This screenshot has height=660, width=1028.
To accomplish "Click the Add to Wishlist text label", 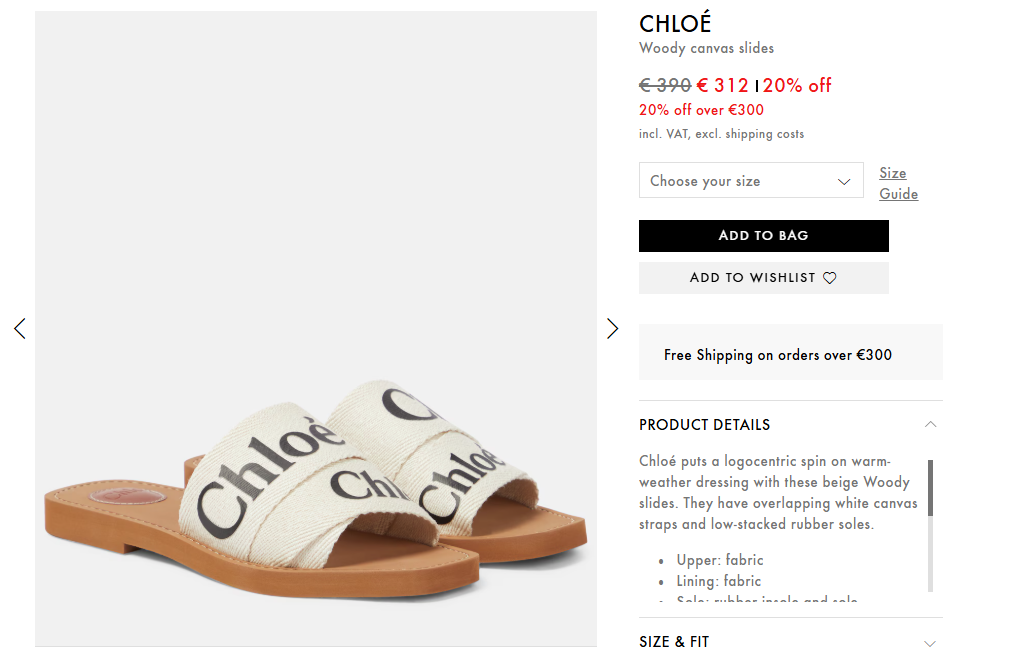I will pyautogui.click(x=752, y=278).
